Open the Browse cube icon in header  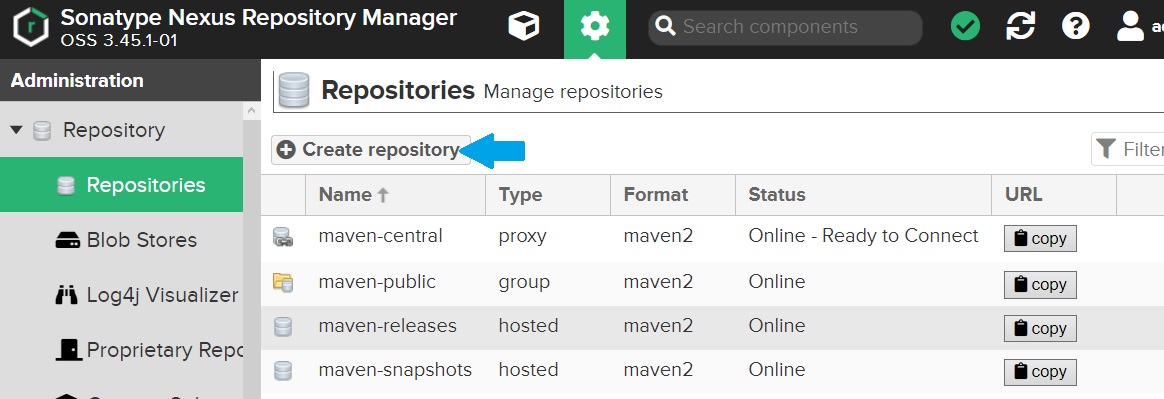(x=523, y=27)
